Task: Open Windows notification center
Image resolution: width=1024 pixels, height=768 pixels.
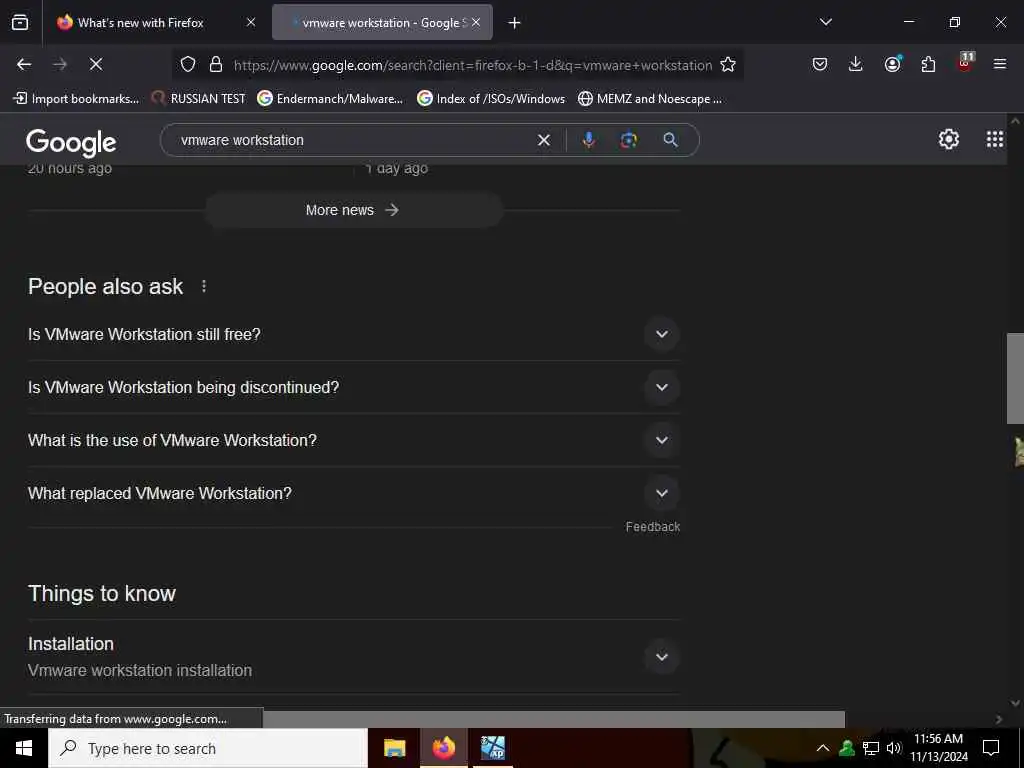Action: (x=991, y=748)
